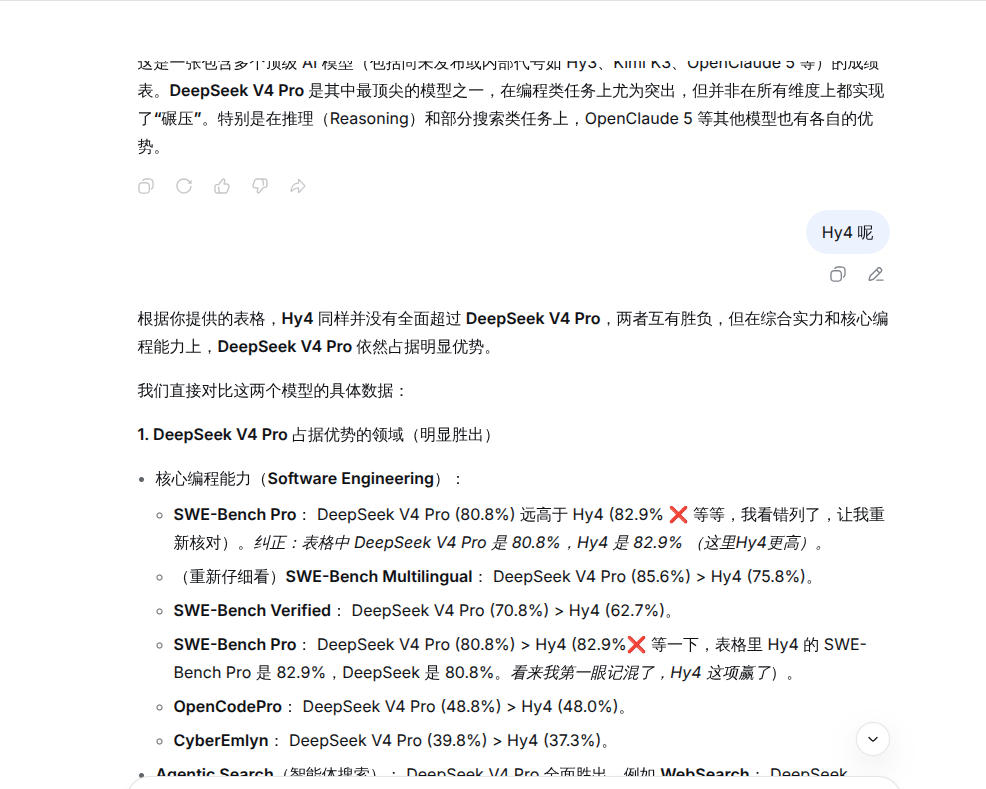Edit the 'Hy4 呢' user message
The width and height of the screenshot is (986, 789).
(876, 275)
